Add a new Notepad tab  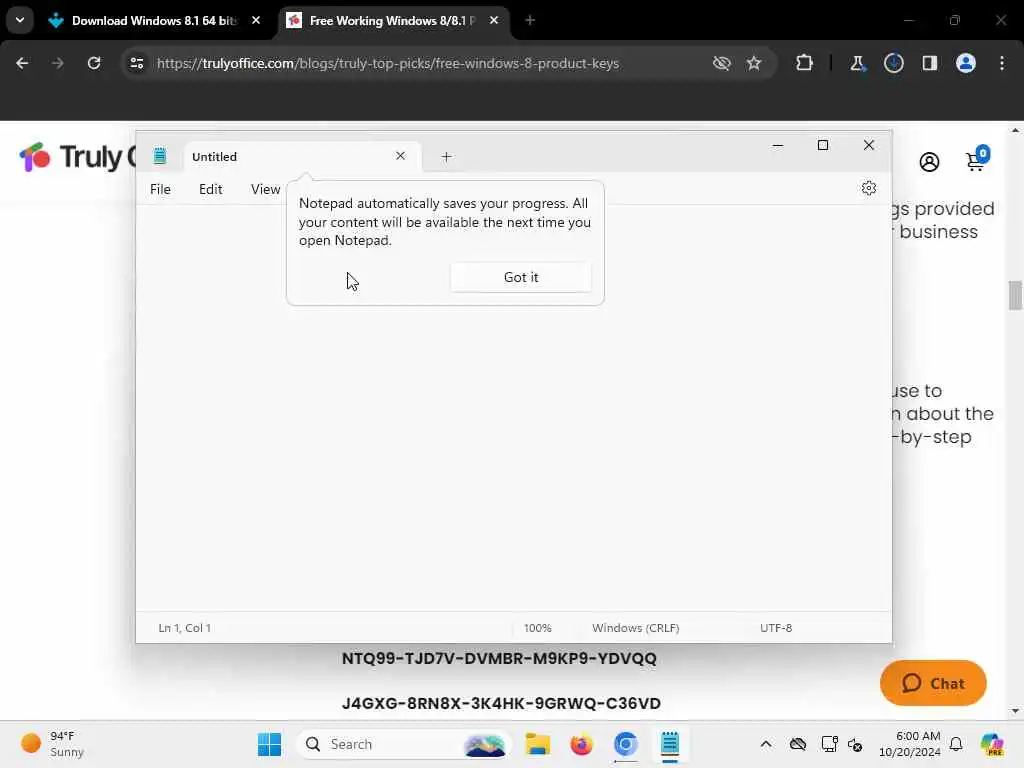point(447,157)
